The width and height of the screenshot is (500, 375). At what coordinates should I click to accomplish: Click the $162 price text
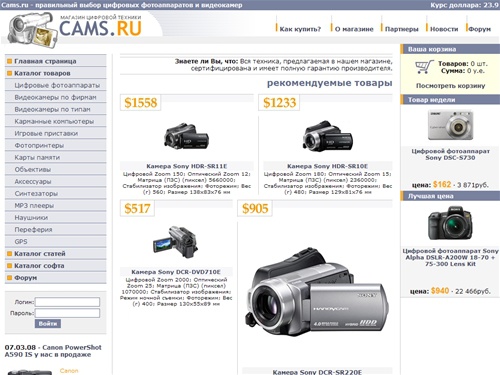pyautogui.click(x=442, y=184)
